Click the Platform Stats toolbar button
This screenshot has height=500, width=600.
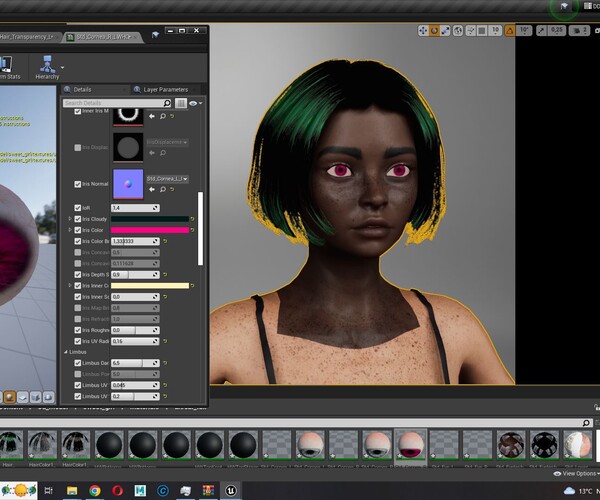[9, 67]
